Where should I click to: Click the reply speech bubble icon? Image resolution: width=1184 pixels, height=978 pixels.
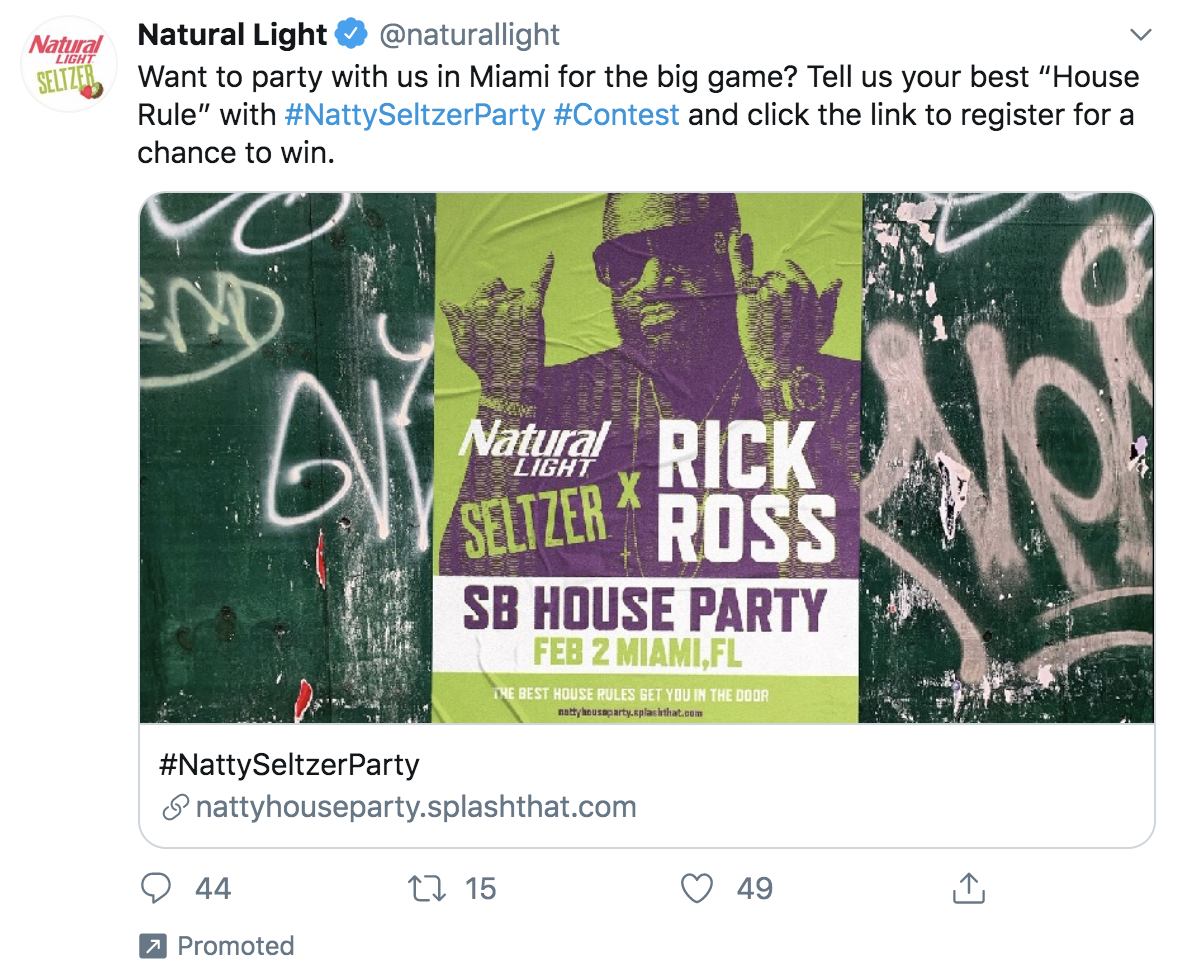click(157, 888)
